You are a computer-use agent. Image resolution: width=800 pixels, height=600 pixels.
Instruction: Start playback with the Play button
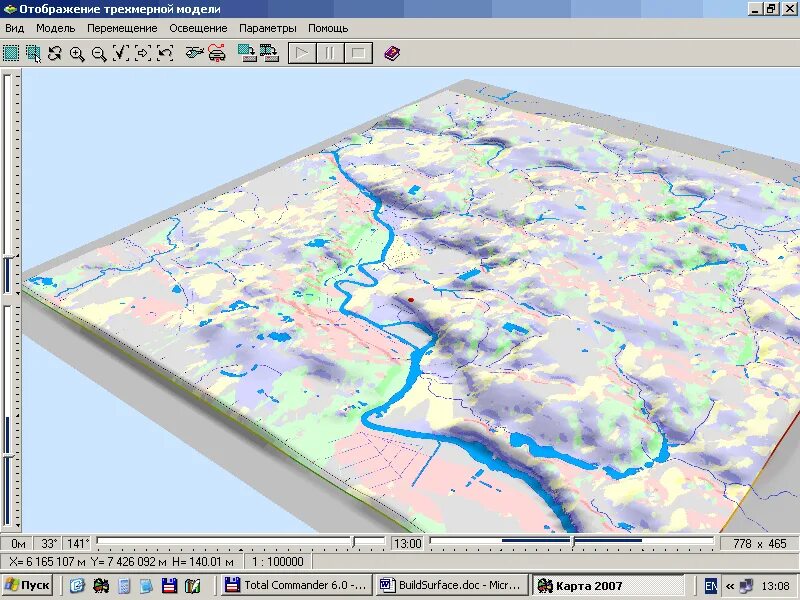point(302,53)
